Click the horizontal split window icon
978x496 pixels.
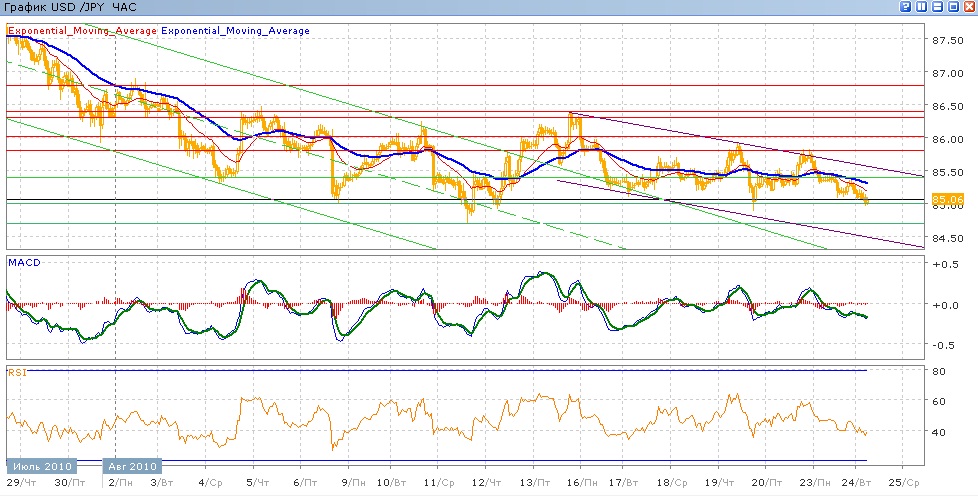point(937,7)
